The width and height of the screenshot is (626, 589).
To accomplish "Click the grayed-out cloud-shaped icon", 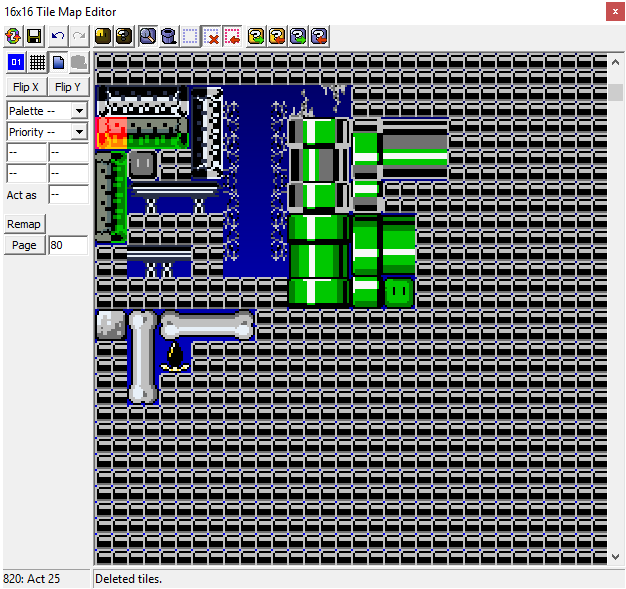I will pyautogui.click(x=79, y=62).
